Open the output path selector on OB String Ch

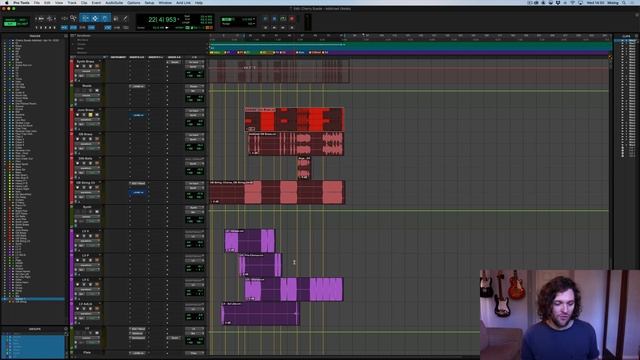pos(194,188)
